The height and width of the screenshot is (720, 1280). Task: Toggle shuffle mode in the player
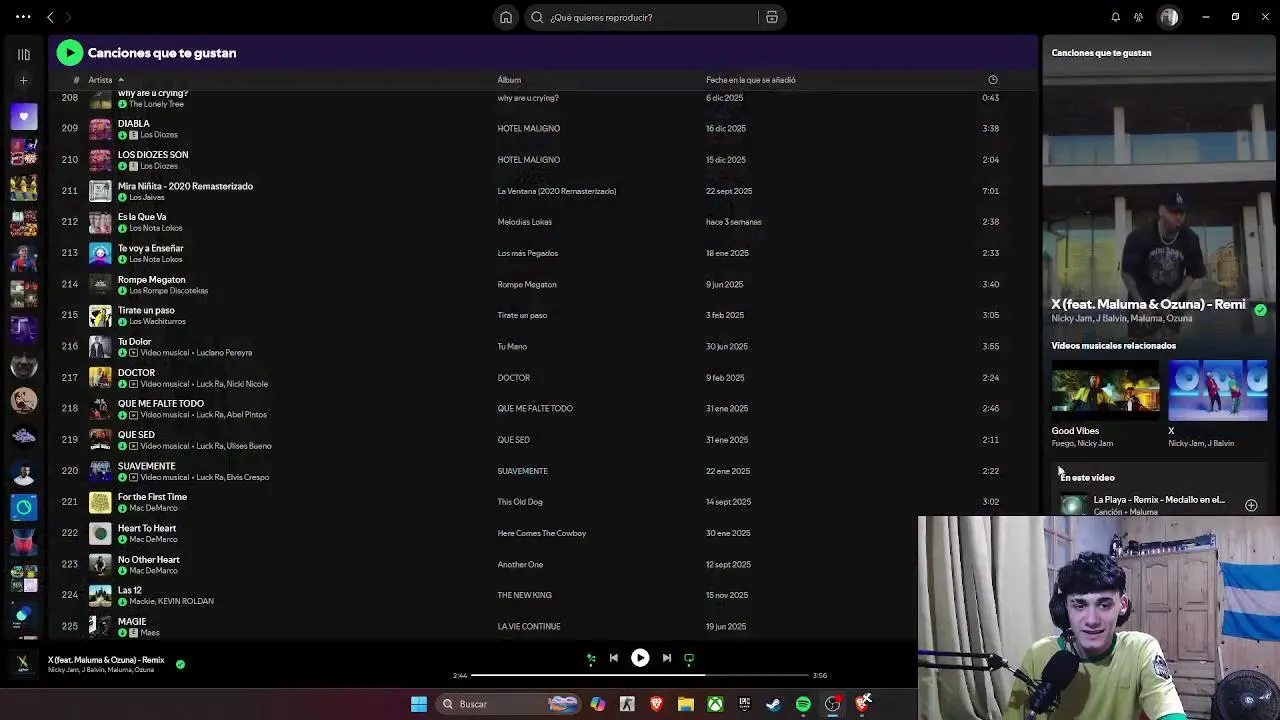point(591,658)
